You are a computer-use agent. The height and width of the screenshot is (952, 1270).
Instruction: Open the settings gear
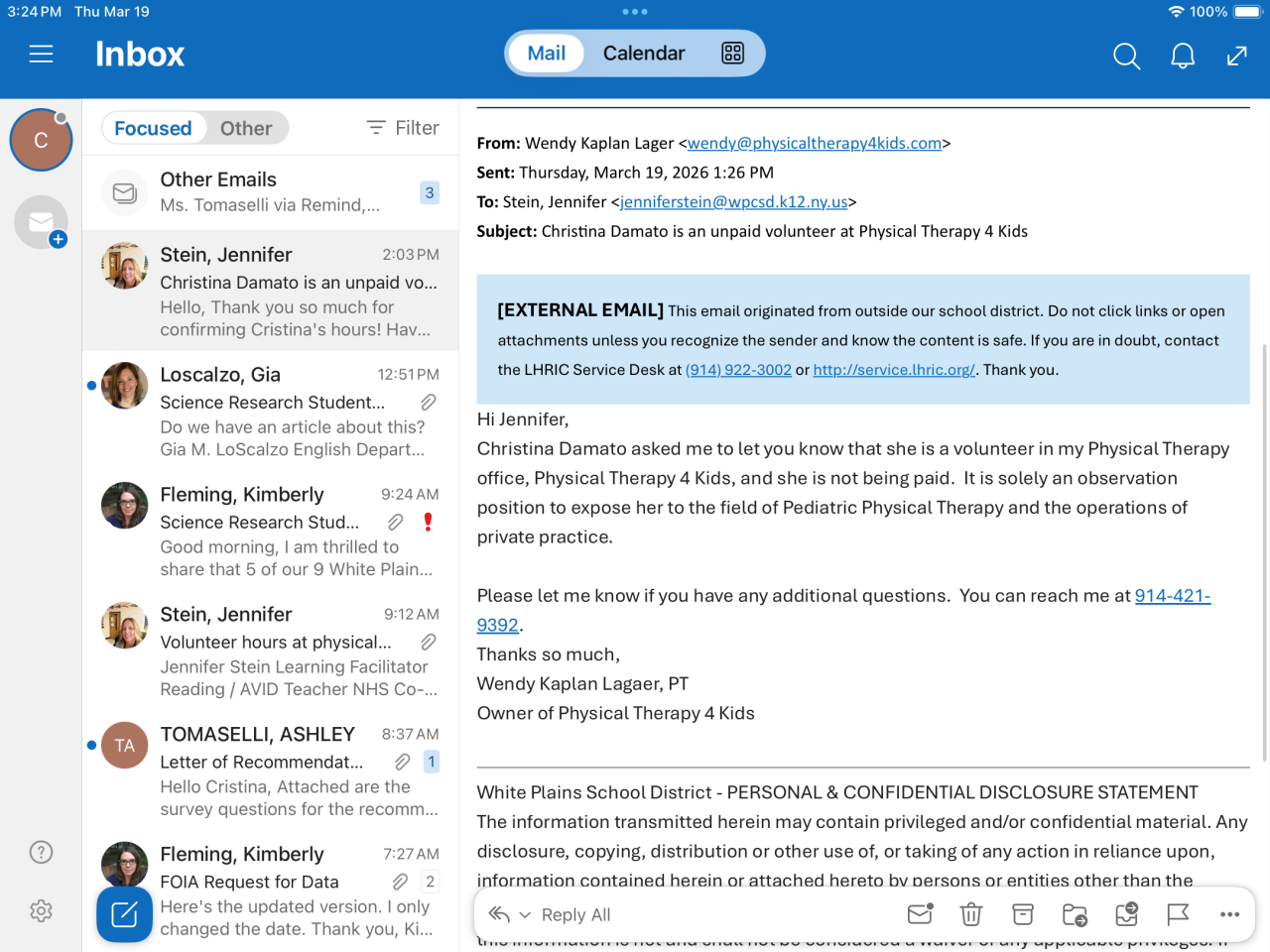[x=41, y=910]
